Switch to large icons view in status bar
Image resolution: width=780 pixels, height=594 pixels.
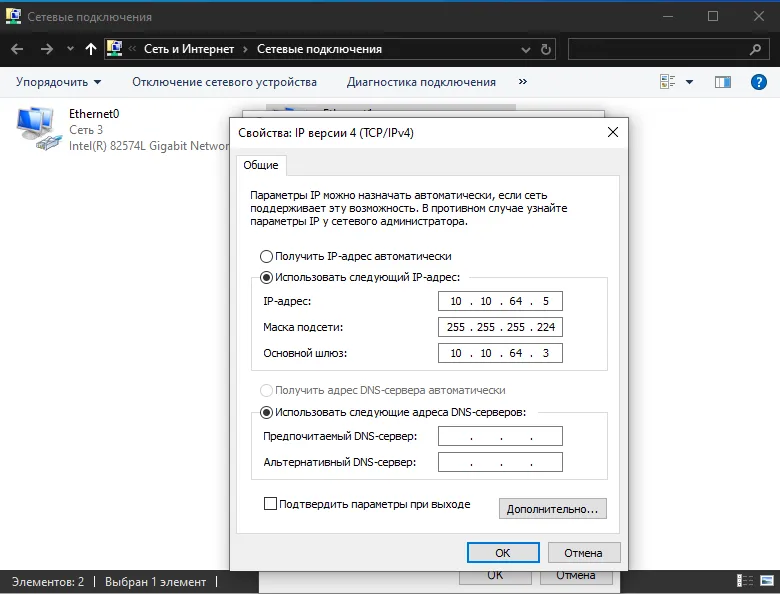(x=767, y=581)
